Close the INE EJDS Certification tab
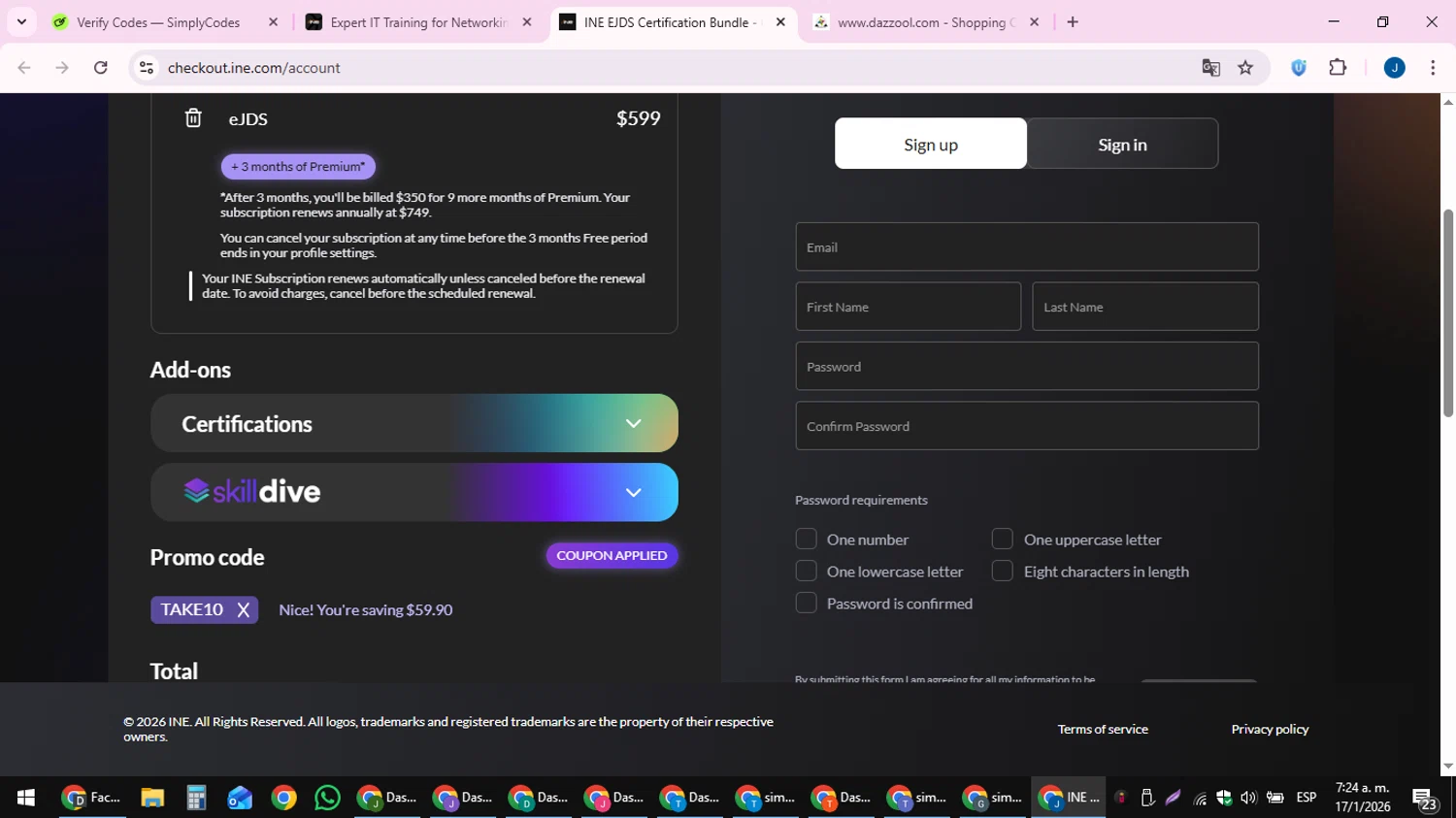This screenshot has height=818, width=1456. (780, 22)
